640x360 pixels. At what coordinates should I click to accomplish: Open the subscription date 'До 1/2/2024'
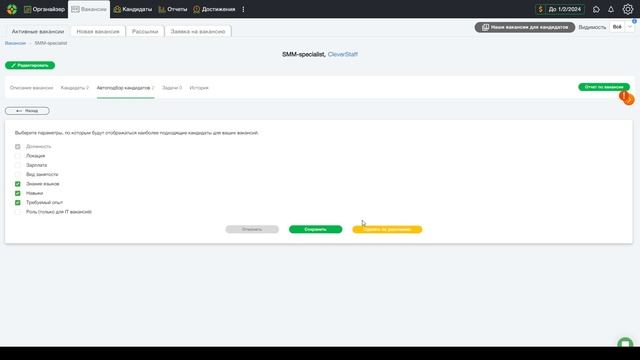click(564, 9)
